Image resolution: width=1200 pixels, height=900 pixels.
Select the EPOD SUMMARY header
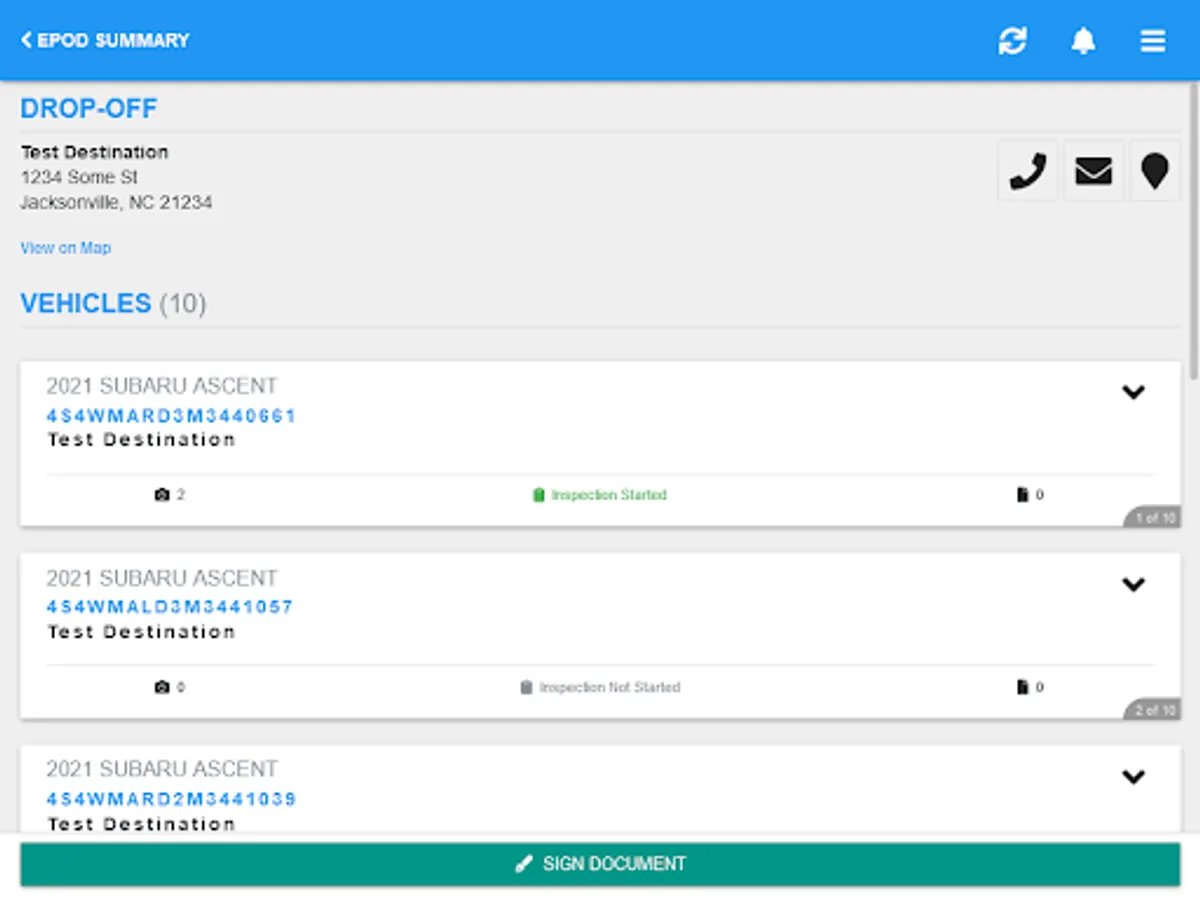pyautogui.click(x=112, y=40)
